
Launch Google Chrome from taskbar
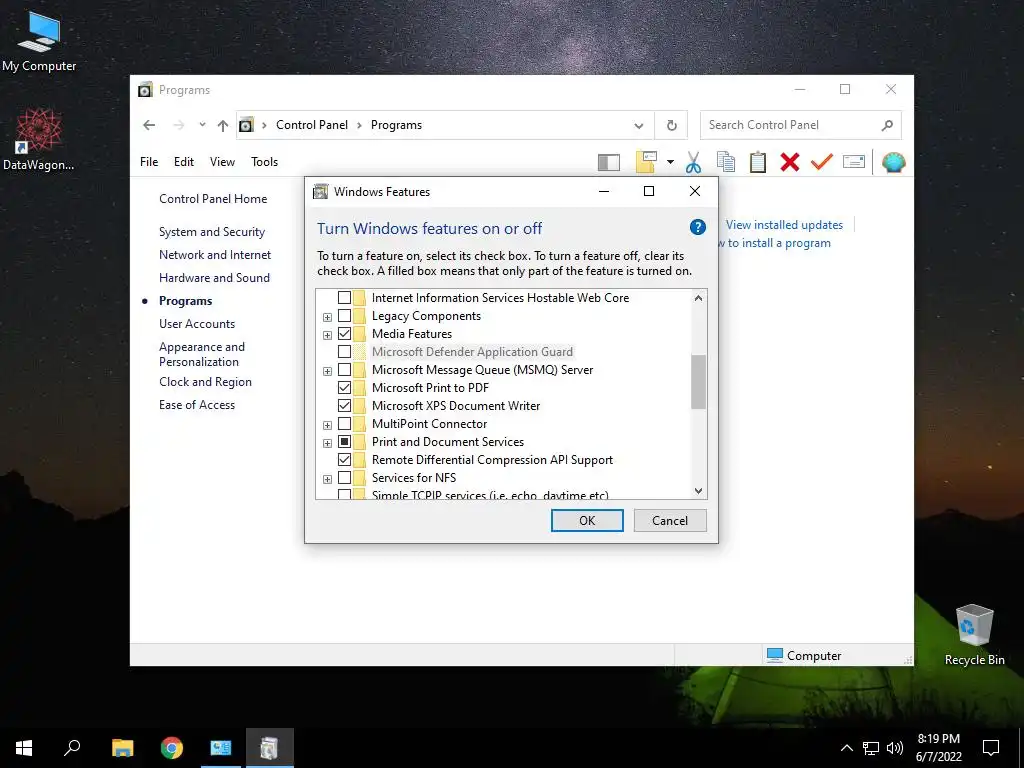tap(172, 748)
